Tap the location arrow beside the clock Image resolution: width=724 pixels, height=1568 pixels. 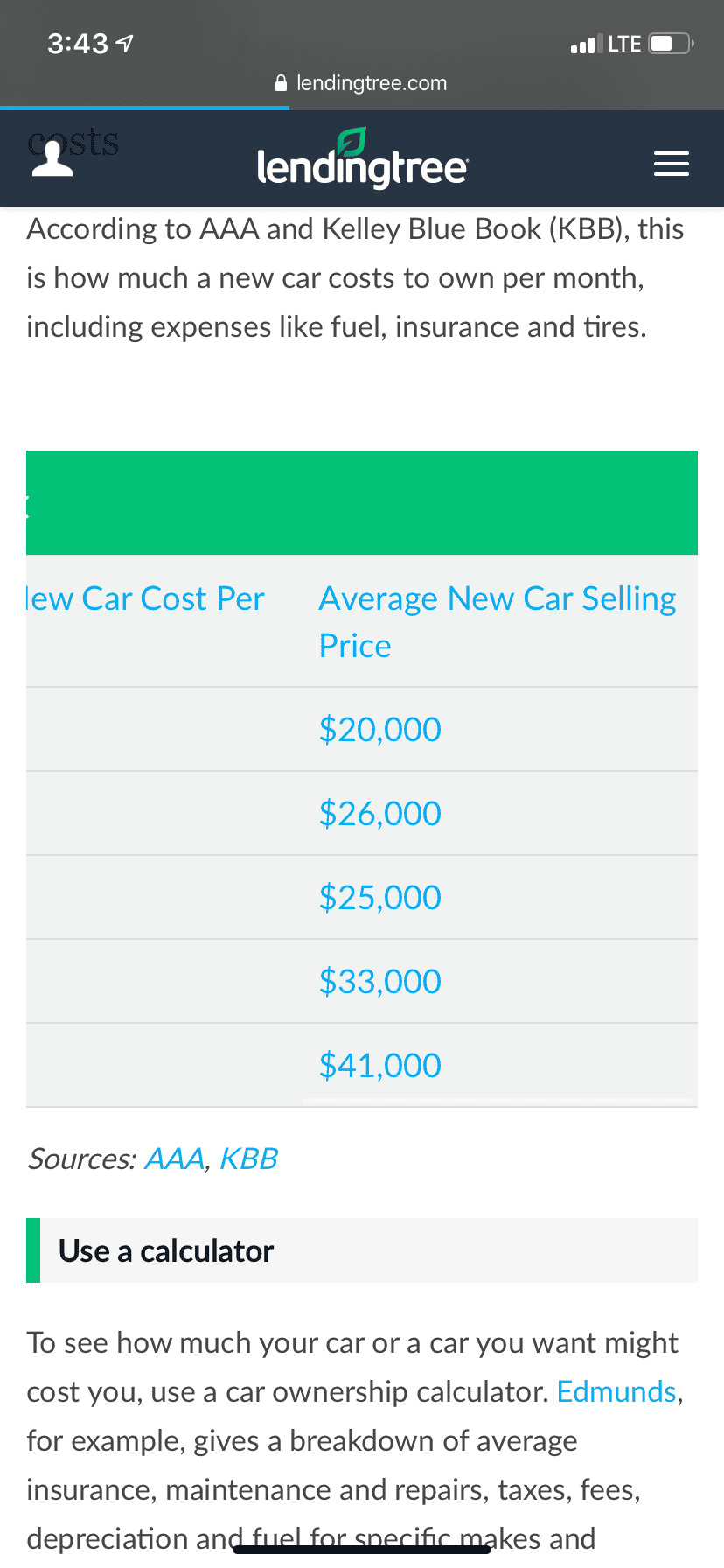[x=125, y=43]
